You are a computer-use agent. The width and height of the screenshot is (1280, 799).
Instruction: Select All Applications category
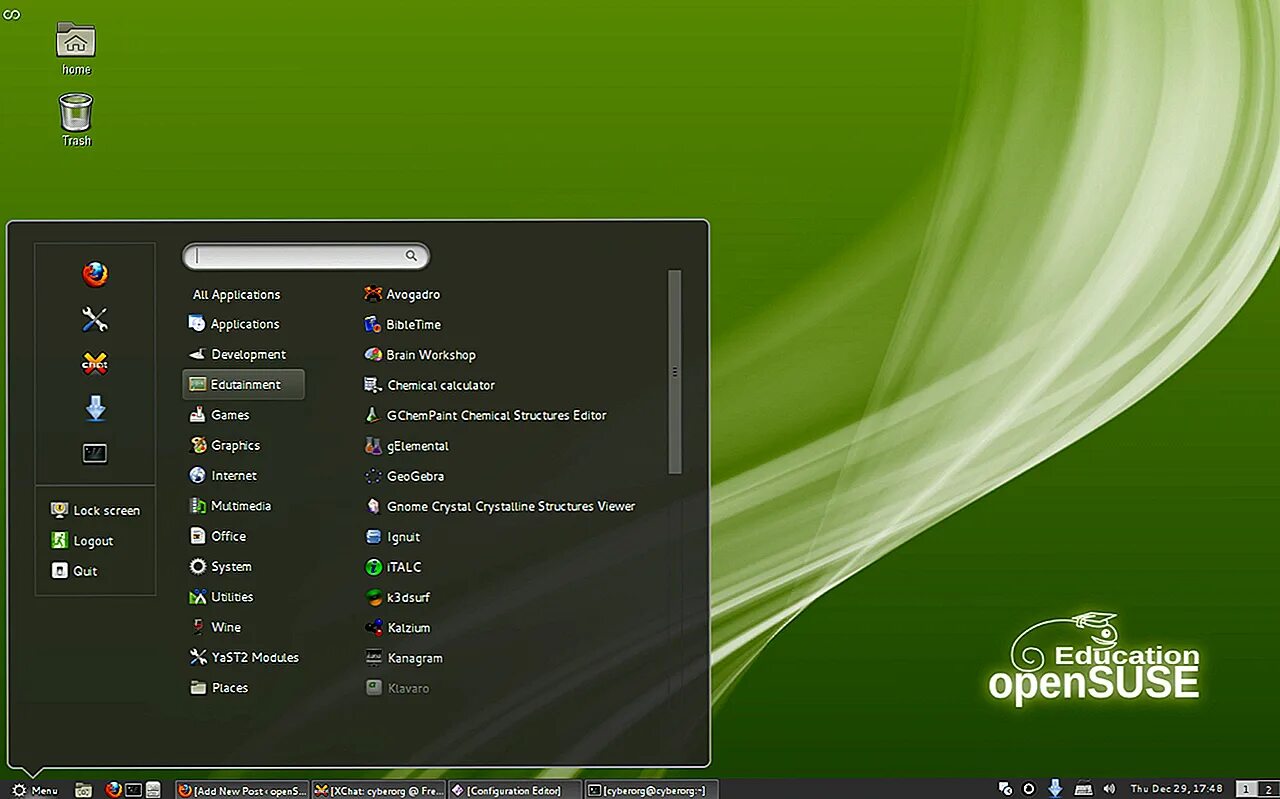click(236, 294)
